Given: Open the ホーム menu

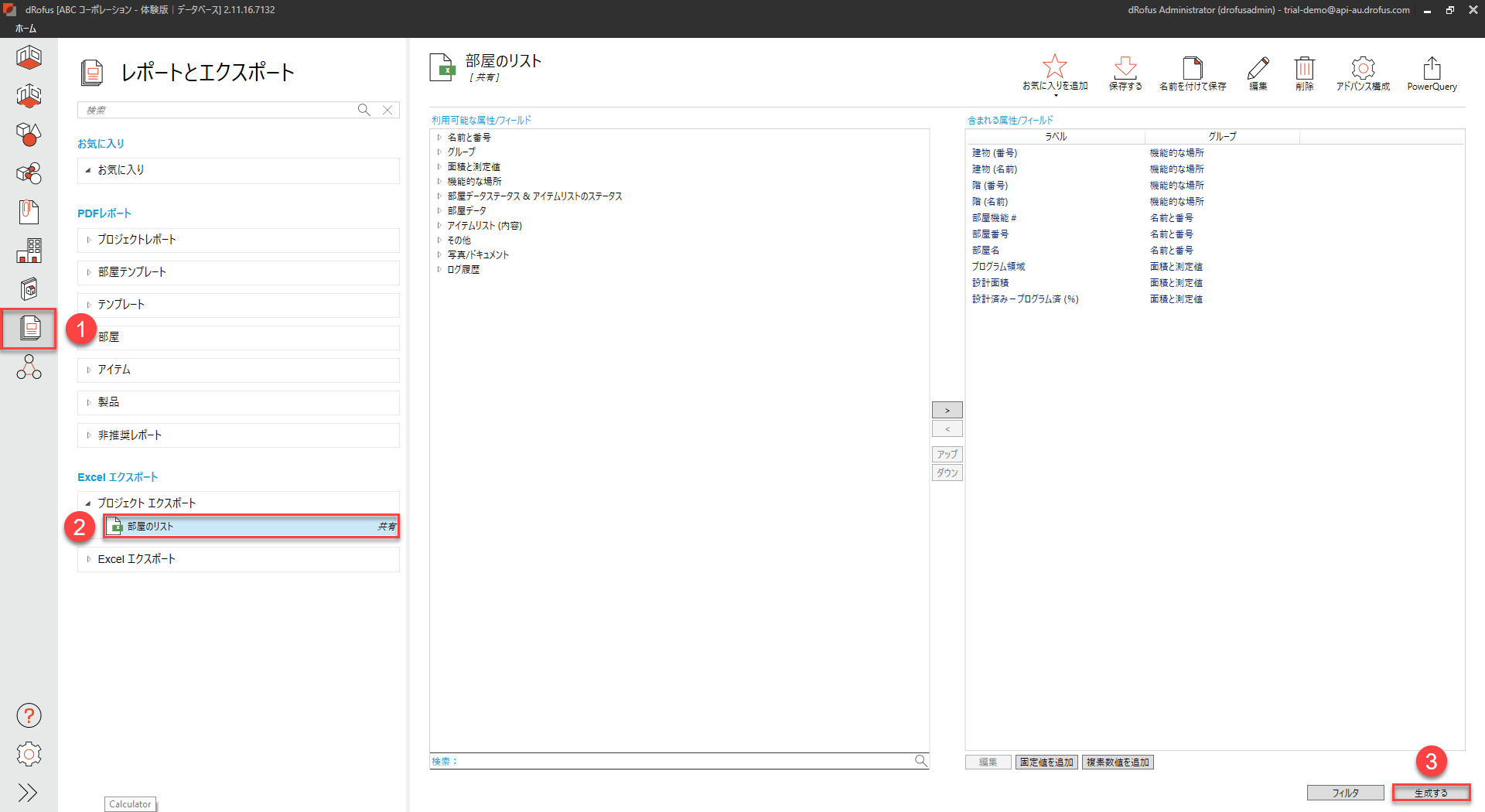Looking at the screenshot, I should pos(26,29).
